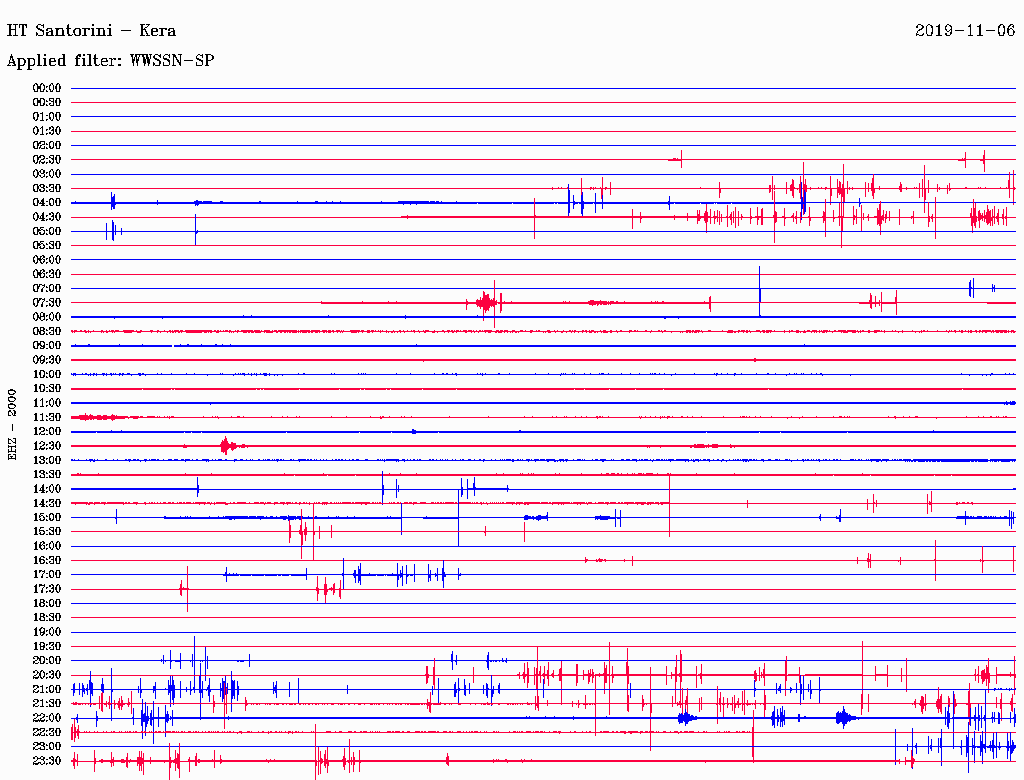Screen dimensions: 1024x780
Task: Select the 08:00 time label
Action: 47,317
